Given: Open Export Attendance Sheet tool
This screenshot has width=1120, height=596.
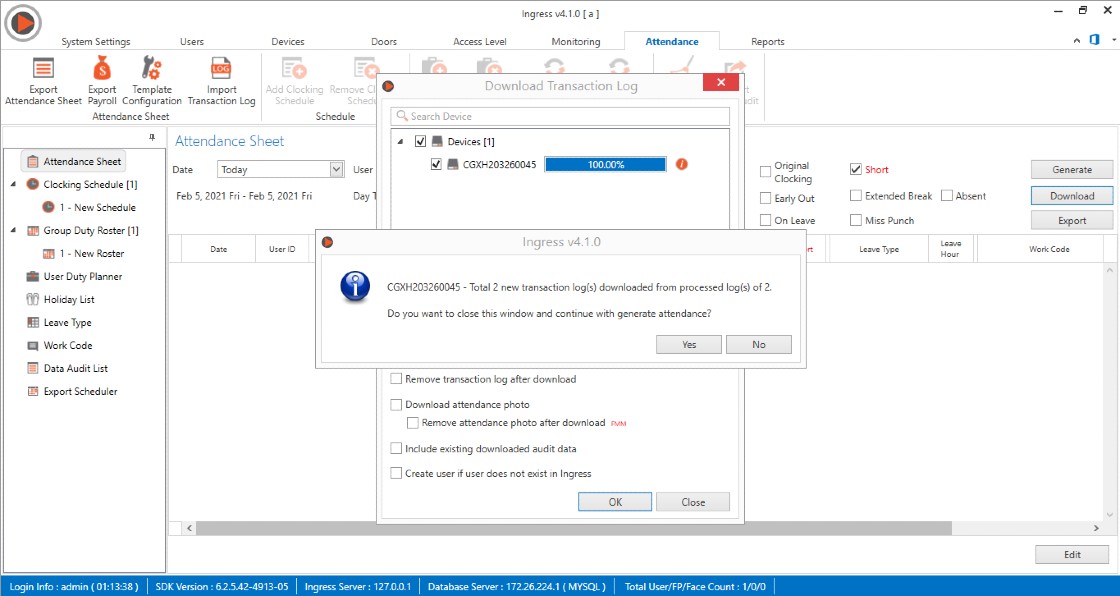Looking at the screenshot, I should (x=44, y=81).
